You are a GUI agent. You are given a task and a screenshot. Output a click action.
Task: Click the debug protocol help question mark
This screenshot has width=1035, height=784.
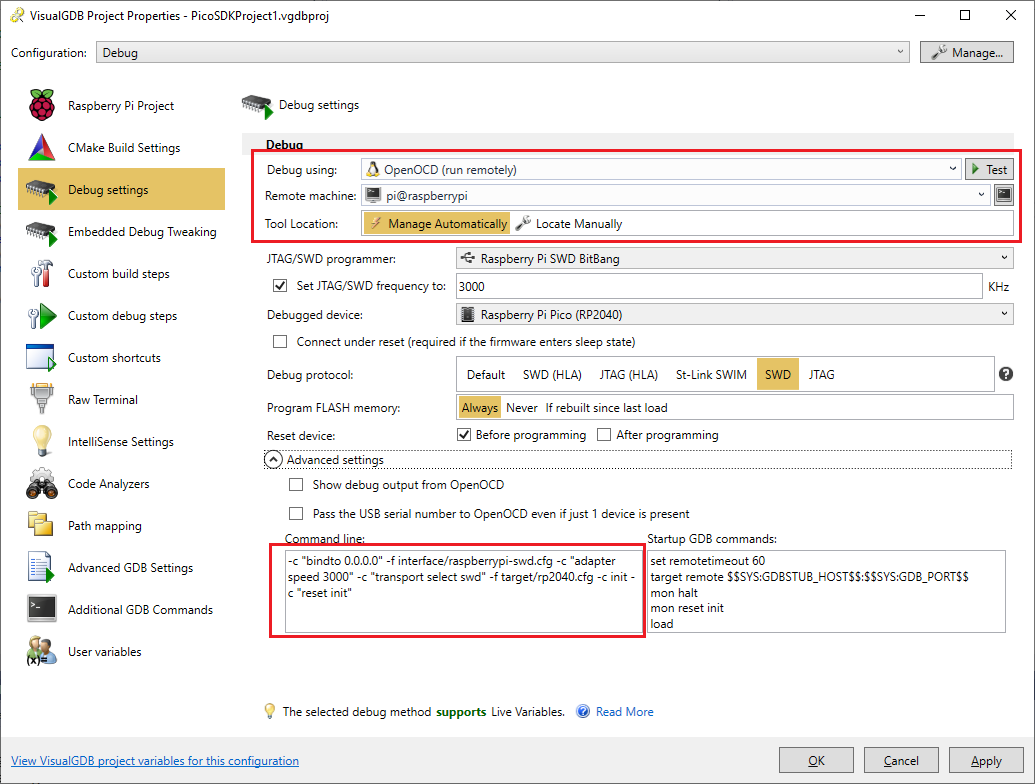click(1005, 374)
